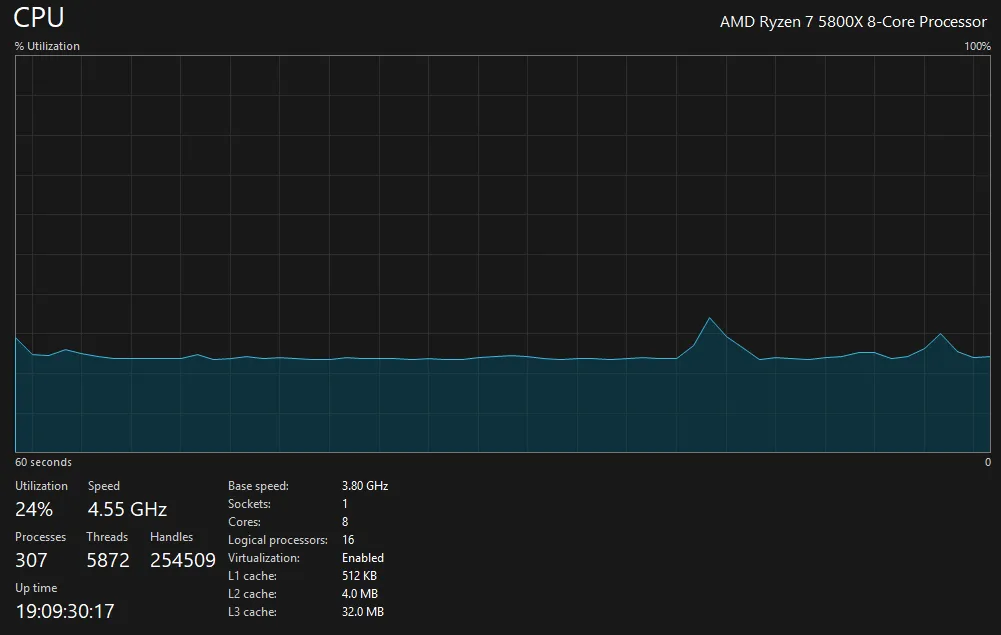Click the 100% label above the graph

(x=977, y=46)
